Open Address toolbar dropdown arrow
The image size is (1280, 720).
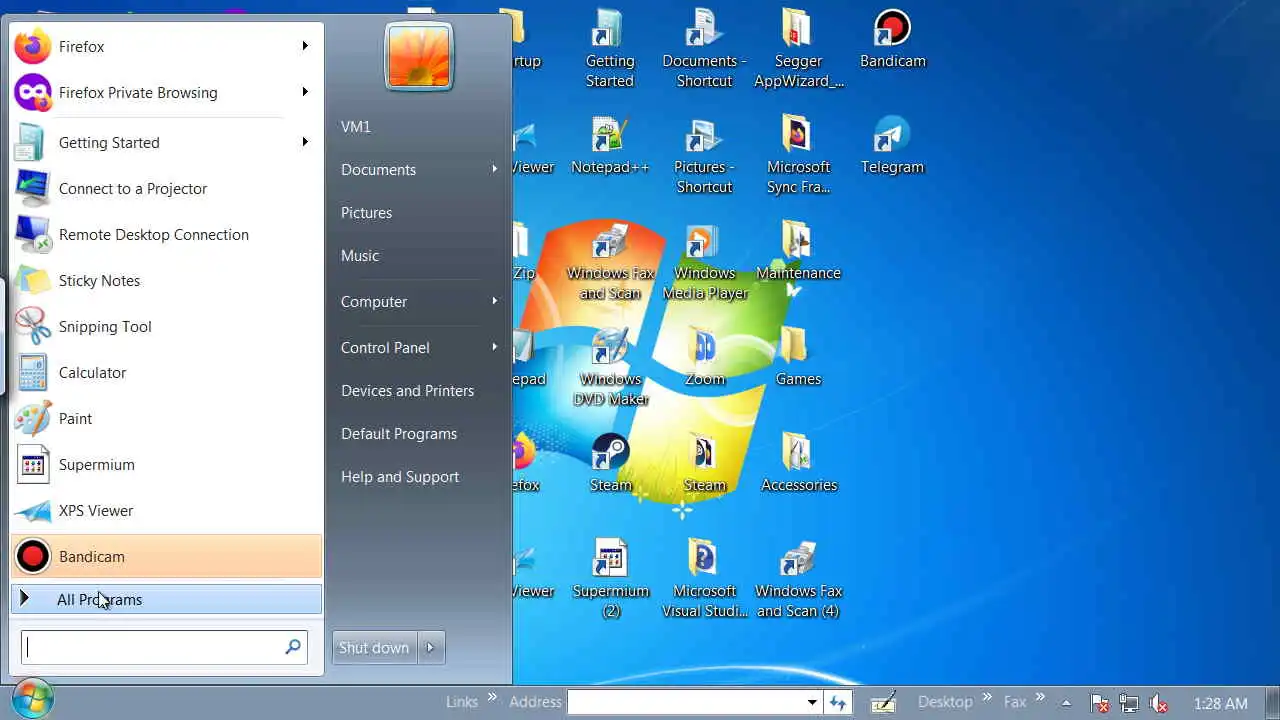(x=812, y=703)
